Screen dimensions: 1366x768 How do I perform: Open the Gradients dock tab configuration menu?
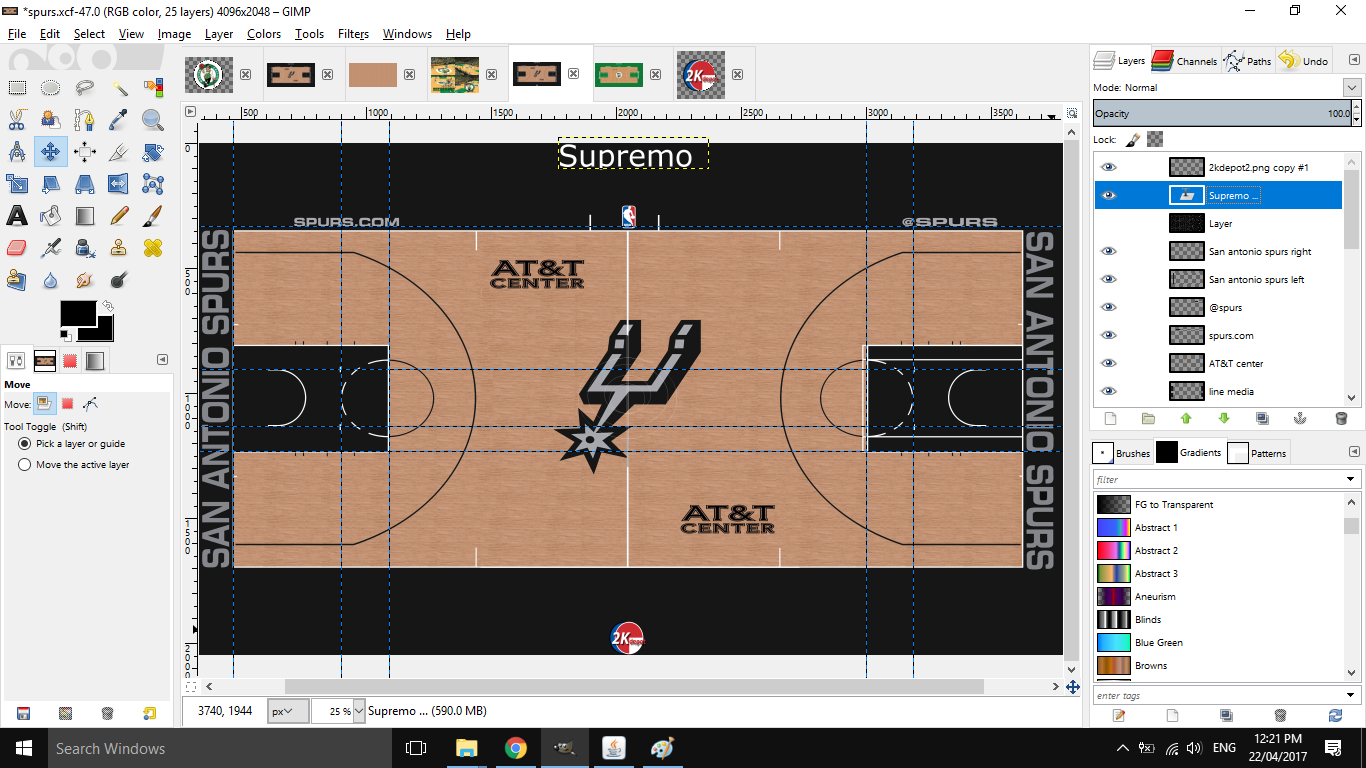point(1354,452)
